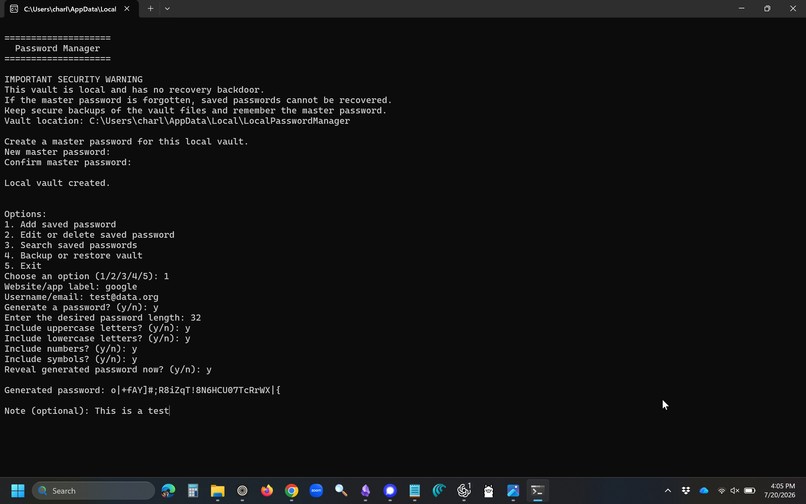Click 'Keep secure backups' warning line
Image resolution: width=806 pixels, height=504 pixels.
[x=195, y=110]
